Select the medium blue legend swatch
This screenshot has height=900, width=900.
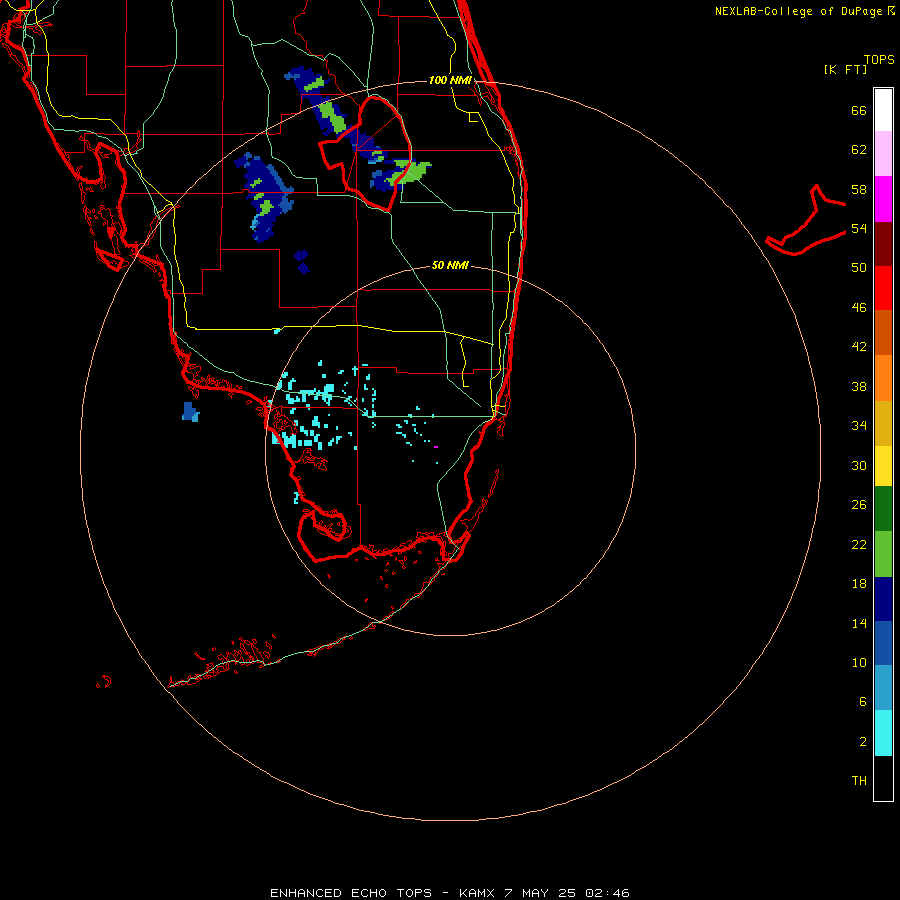point(883,643)
